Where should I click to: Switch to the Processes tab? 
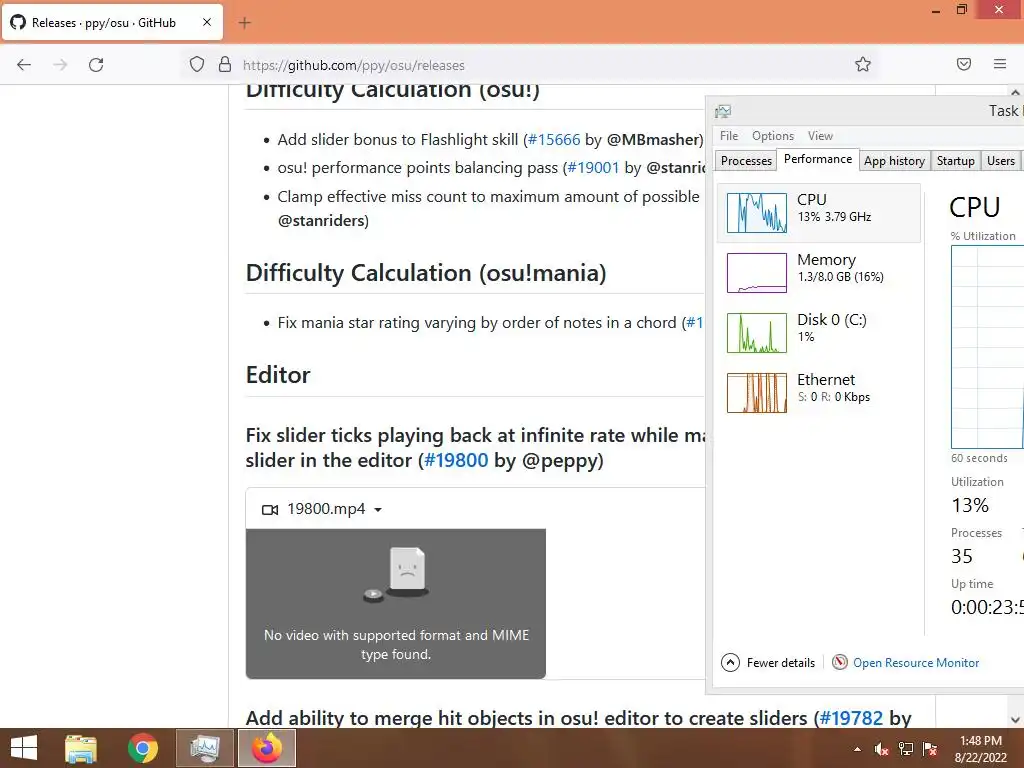coord(746,161)
